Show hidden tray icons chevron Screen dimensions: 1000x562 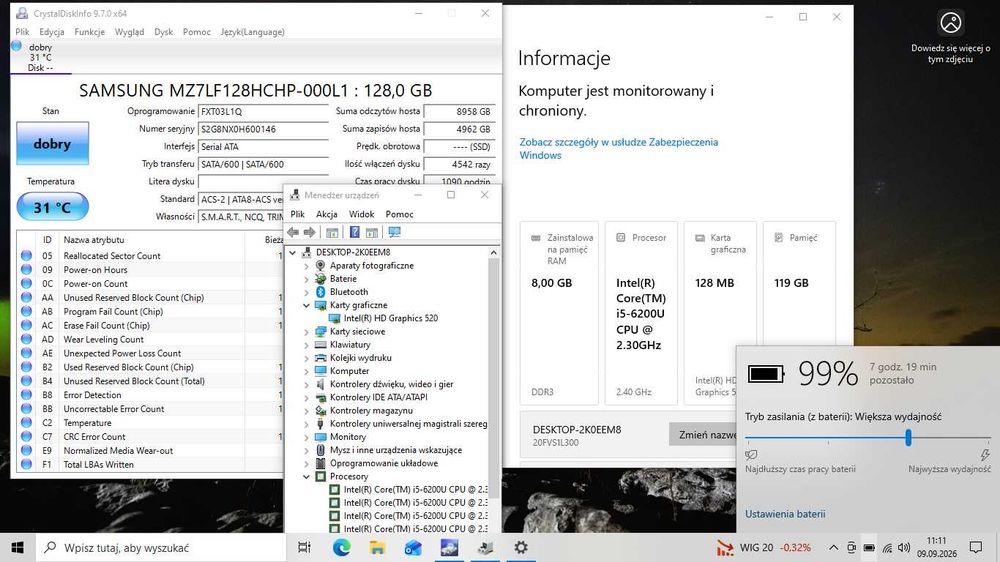tap(833, 547)
